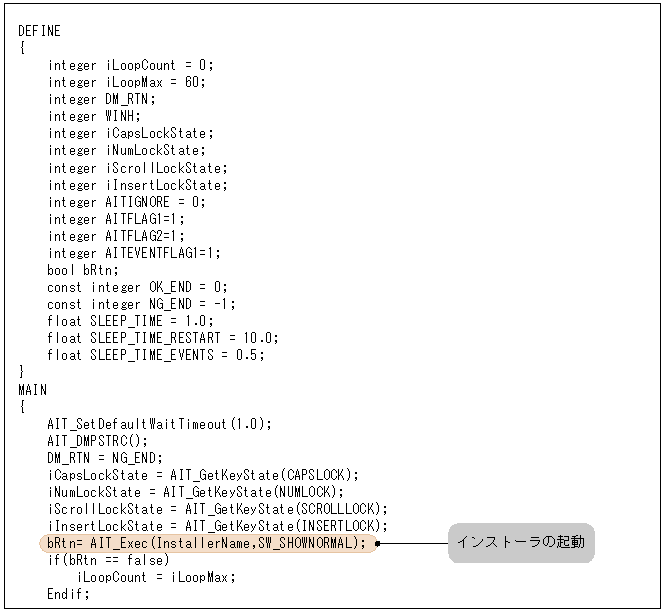Image resolution: width=663 pixels, height=612 pixels.
Task: Select 'float SLEEP_TIME_RESTART = 10.0;' line
Action: coord(163,338)
